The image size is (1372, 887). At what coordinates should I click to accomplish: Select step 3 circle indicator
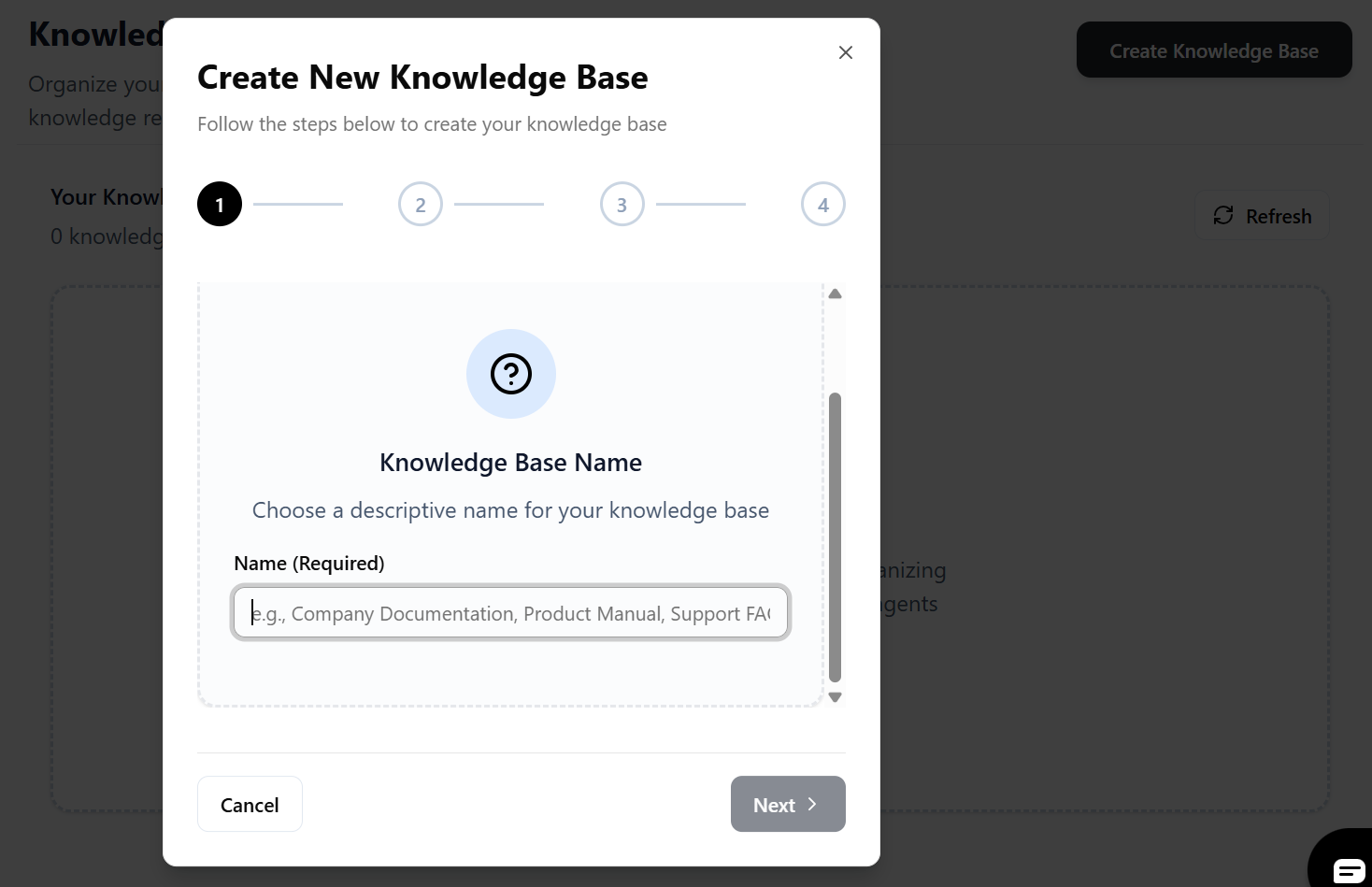(622, 204)
